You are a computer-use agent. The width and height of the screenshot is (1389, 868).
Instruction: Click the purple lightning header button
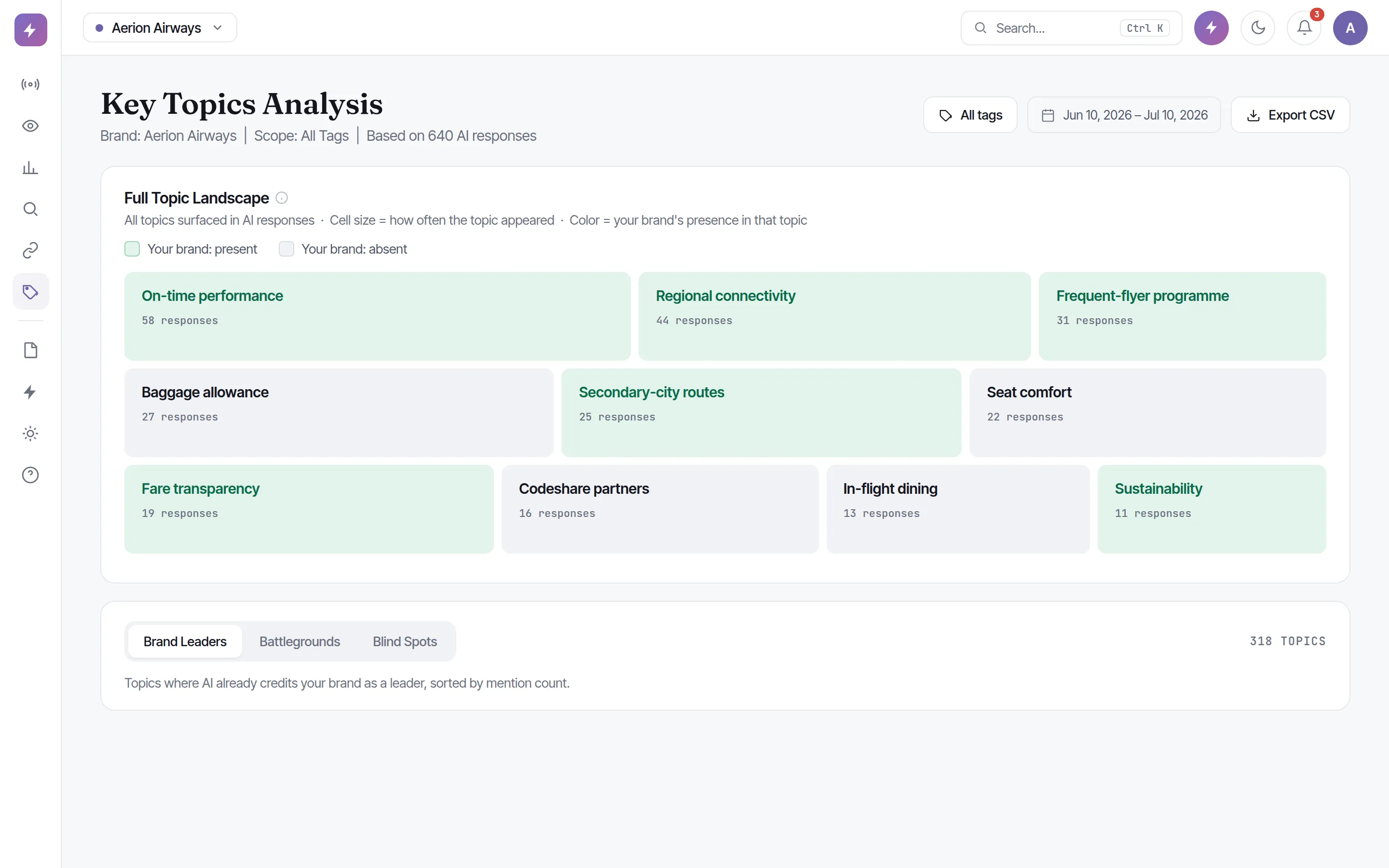tap(1211, 27)
